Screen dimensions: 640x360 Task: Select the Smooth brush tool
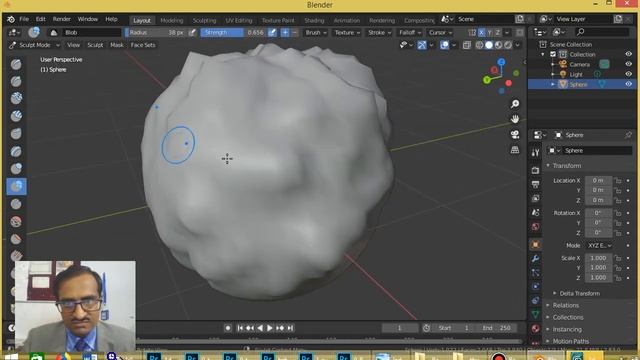coord(16,222)
